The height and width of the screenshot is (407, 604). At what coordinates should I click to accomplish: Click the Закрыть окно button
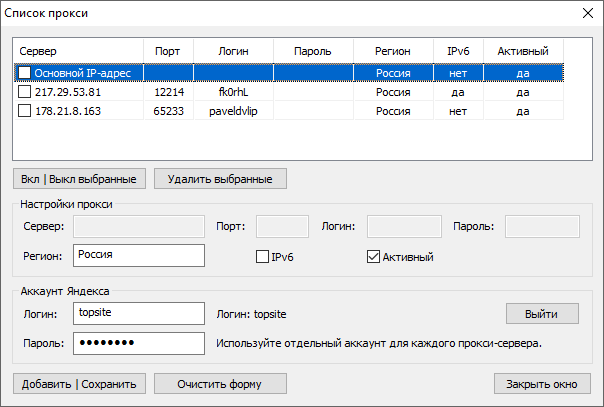(542, 383)
